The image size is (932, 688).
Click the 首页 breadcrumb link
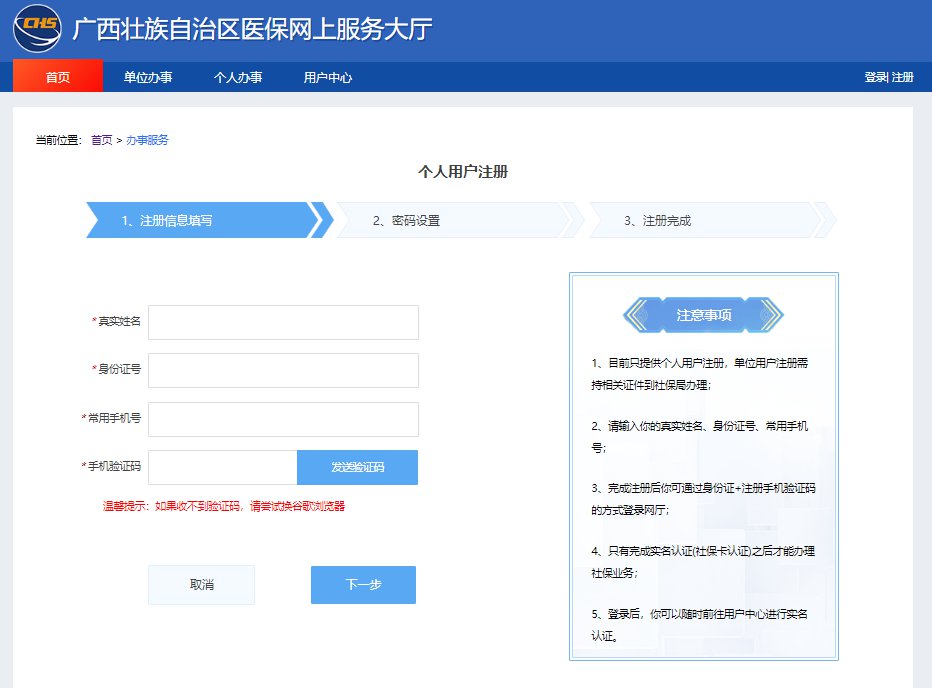101,140
